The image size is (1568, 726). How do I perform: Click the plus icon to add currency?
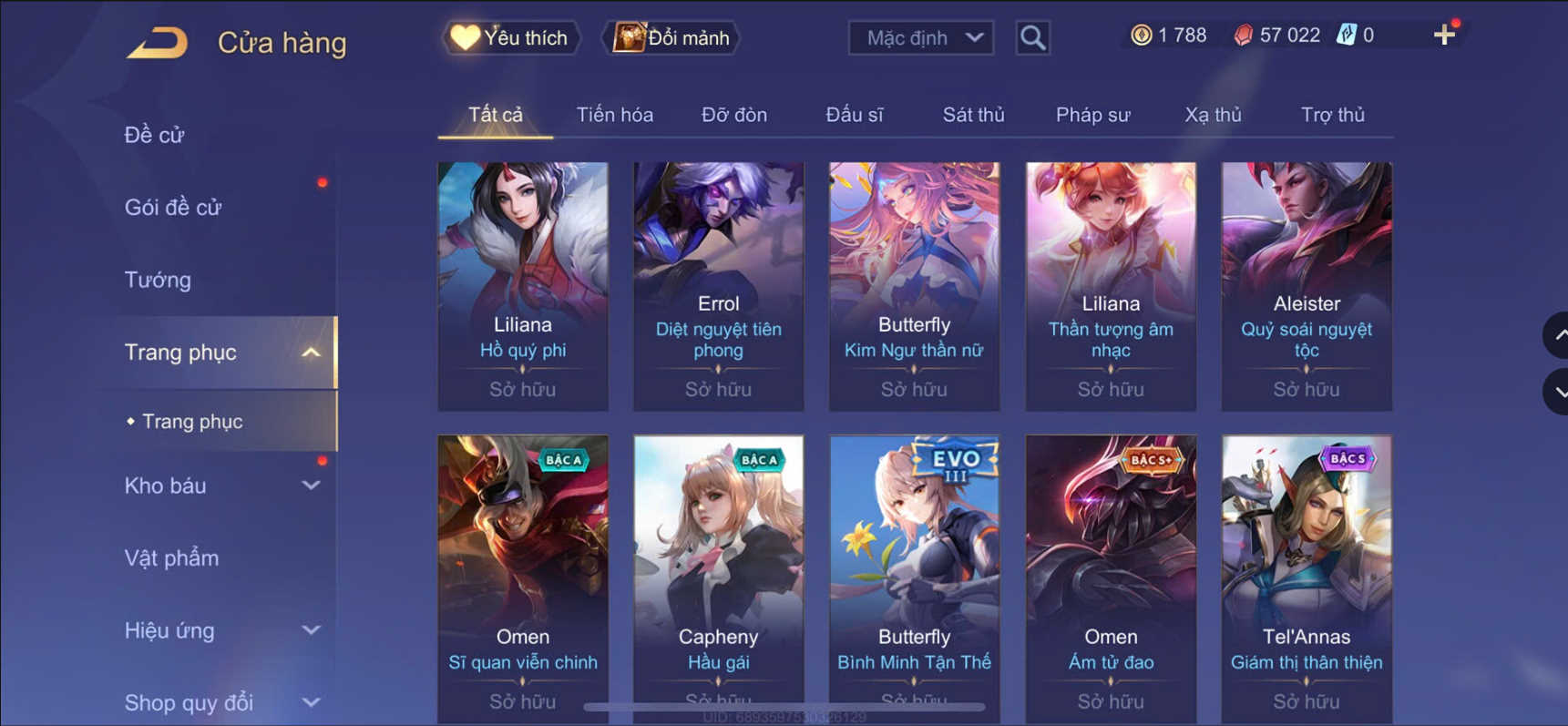[1444, 36]
